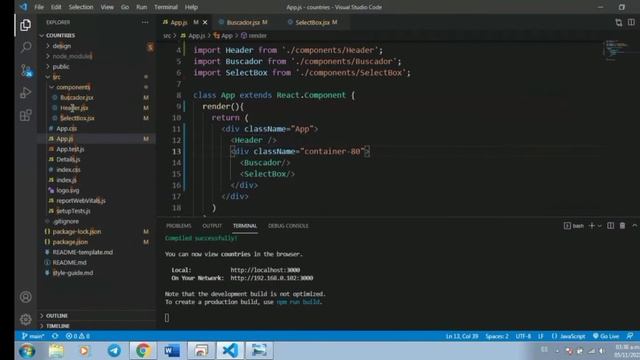Screen dimensions: 640x360
Task: Open Explorer more actions ellipsis
Action: [145, 22]
